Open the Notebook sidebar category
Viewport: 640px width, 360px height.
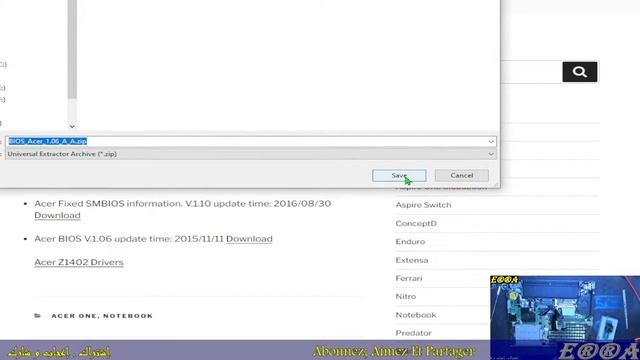(416, 315)
